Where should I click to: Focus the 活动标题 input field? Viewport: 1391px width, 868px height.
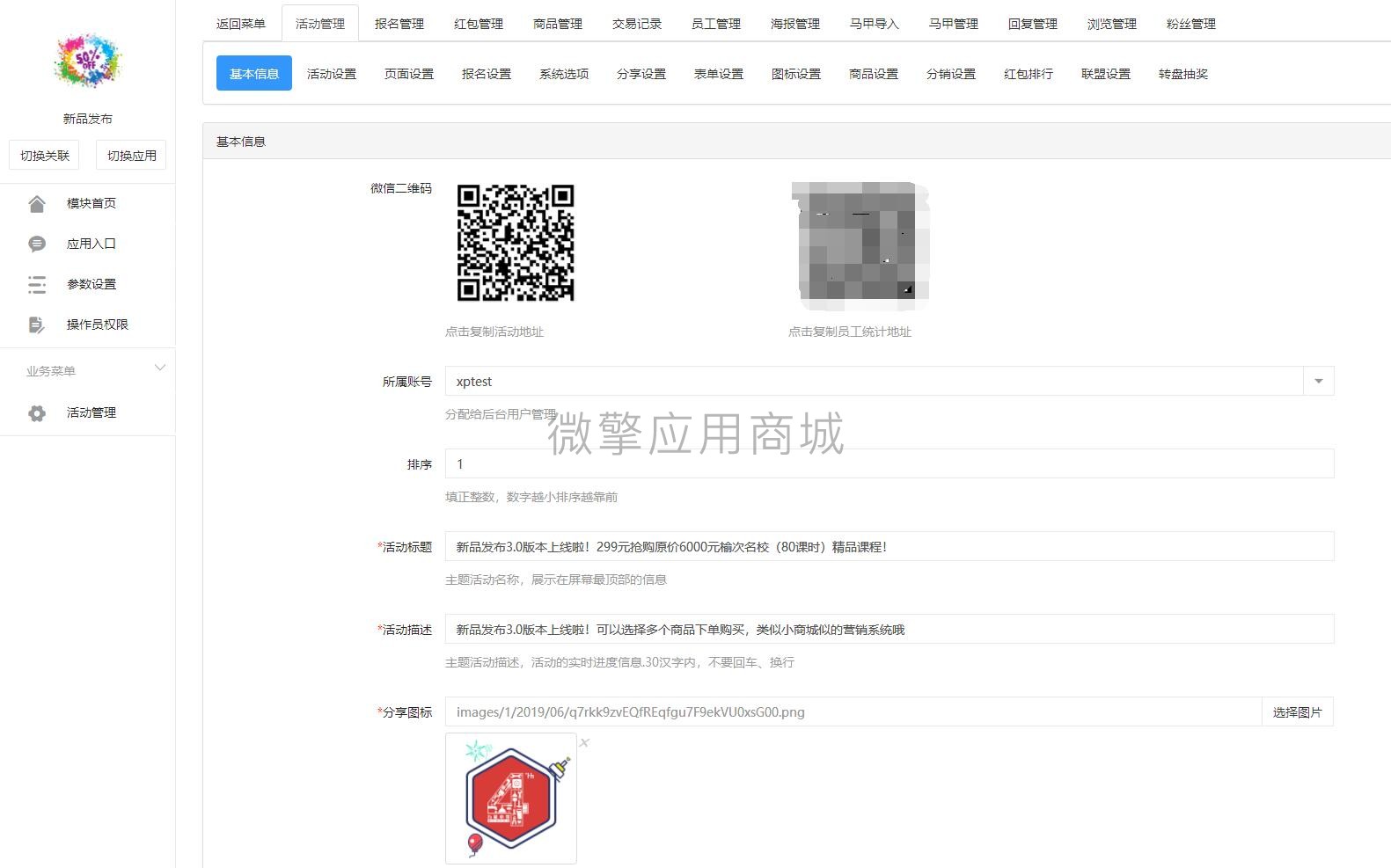tap(890, 547)
